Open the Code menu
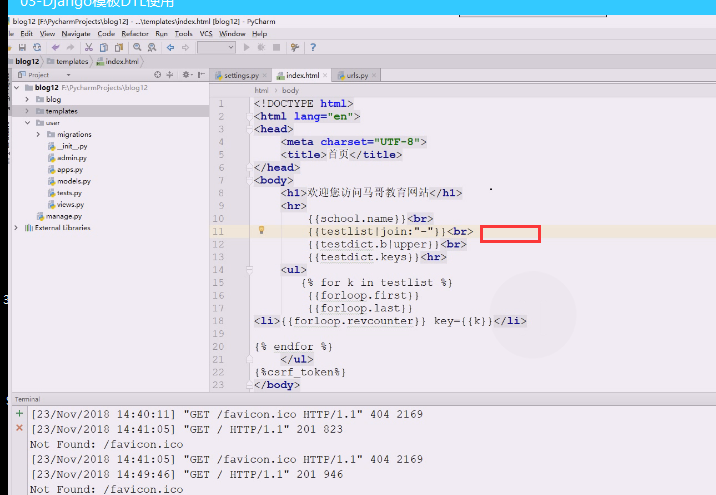Viewport: 716px width, 495px height. [x=106, y=34]
